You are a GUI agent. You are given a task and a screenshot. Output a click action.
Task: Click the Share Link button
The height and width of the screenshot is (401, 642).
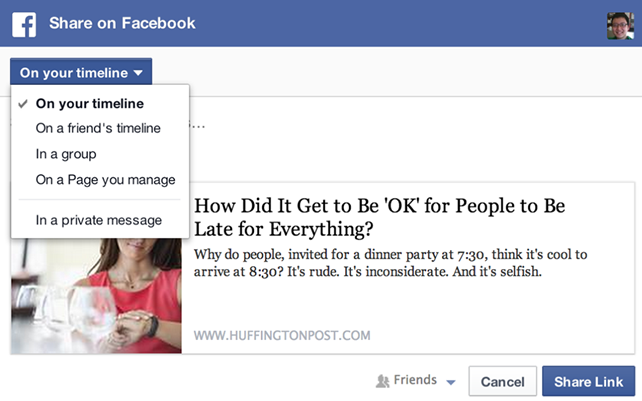click(x=588, y=382)
